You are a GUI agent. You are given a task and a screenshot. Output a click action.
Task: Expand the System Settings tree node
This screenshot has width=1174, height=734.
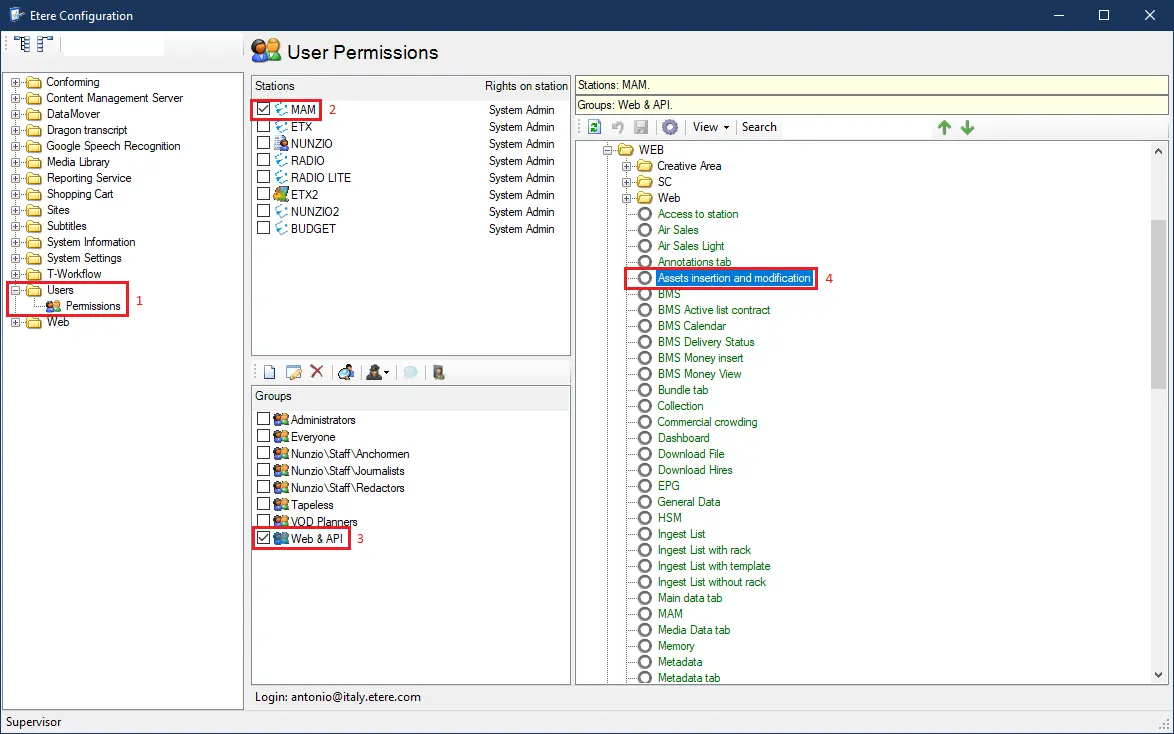pyautogui.click(x=16, y=258)
